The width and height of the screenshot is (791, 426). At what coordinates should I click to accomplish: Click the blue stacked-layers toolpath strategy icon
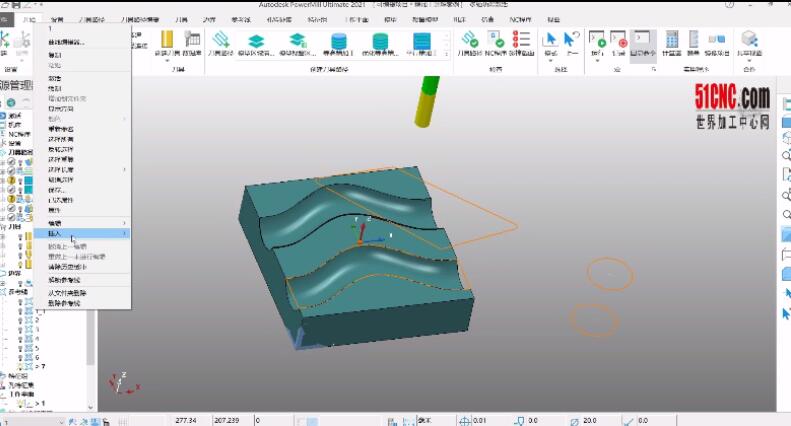pyautogui.click(x=256, y=41)
